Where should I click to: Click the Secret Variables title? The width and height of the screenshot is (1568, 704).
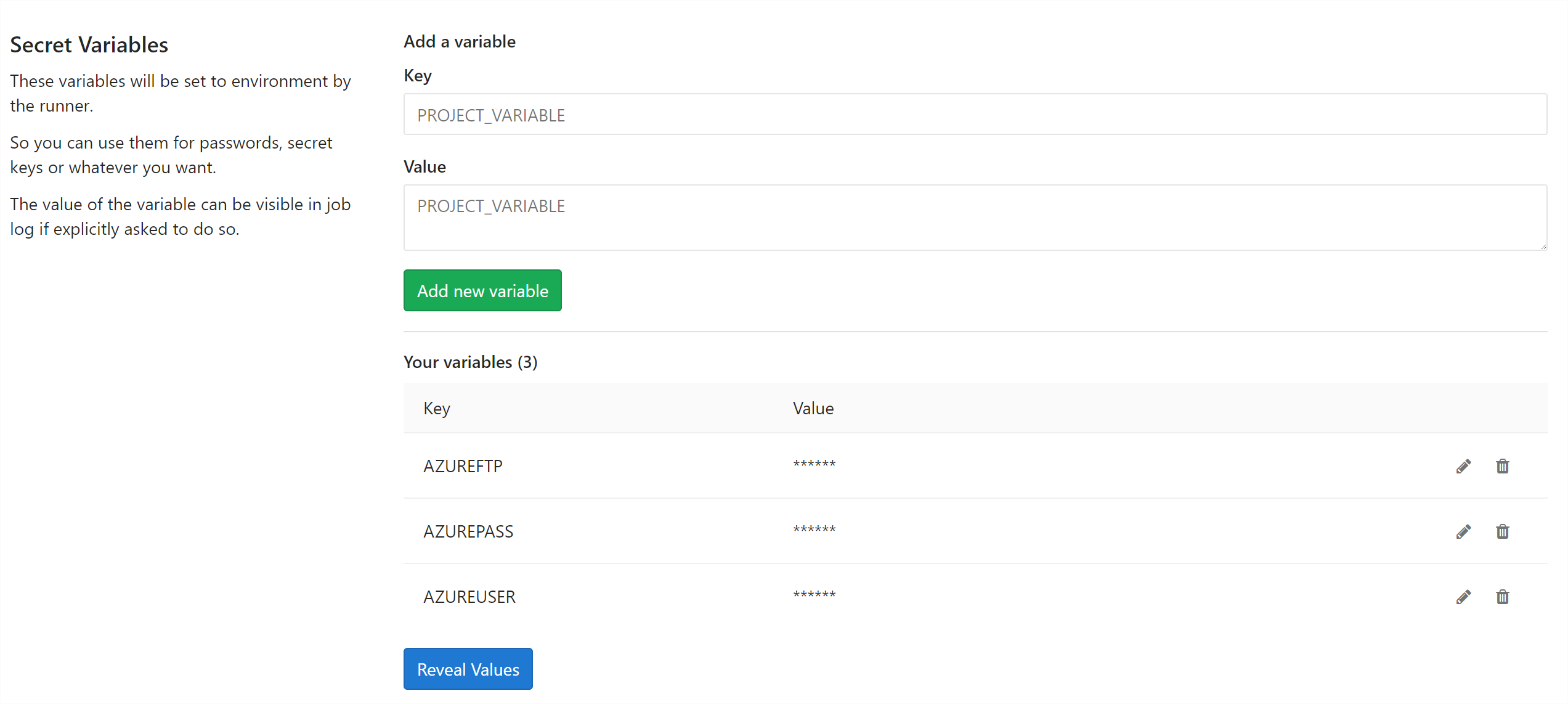click(x=89, y=44)
